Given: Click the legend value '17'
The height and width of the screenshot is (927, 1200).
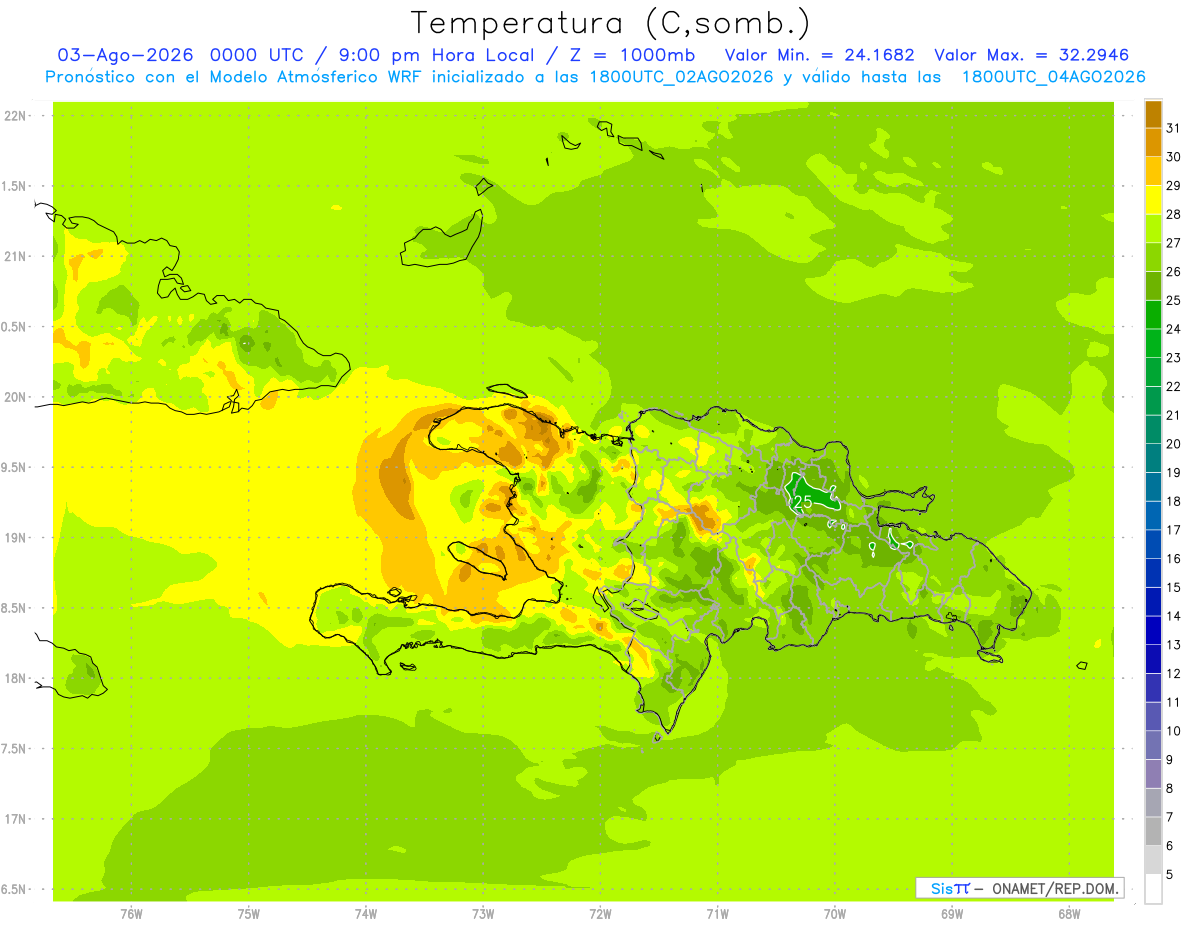Looking at the screenshot, I should tap(1174, 530).
